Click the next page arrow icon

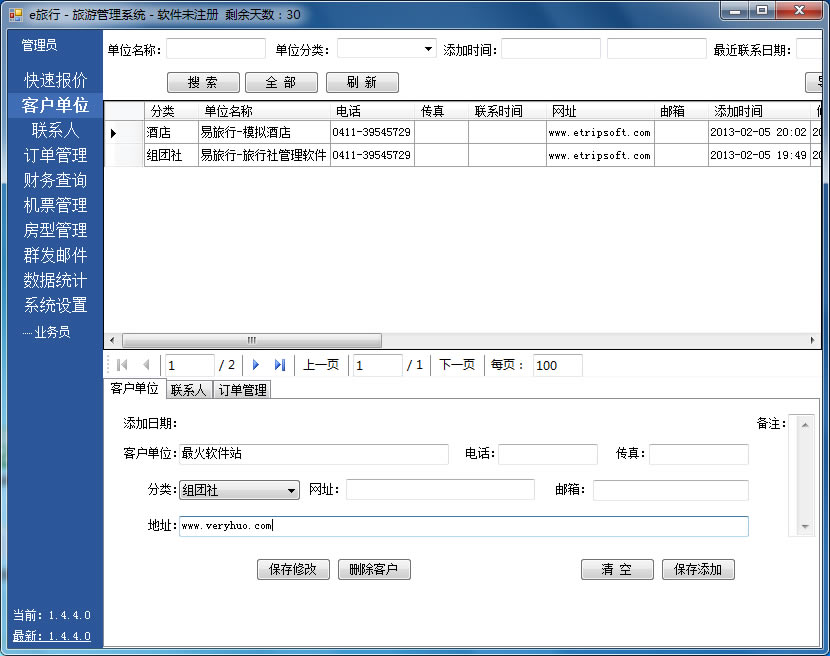[258, 365]
